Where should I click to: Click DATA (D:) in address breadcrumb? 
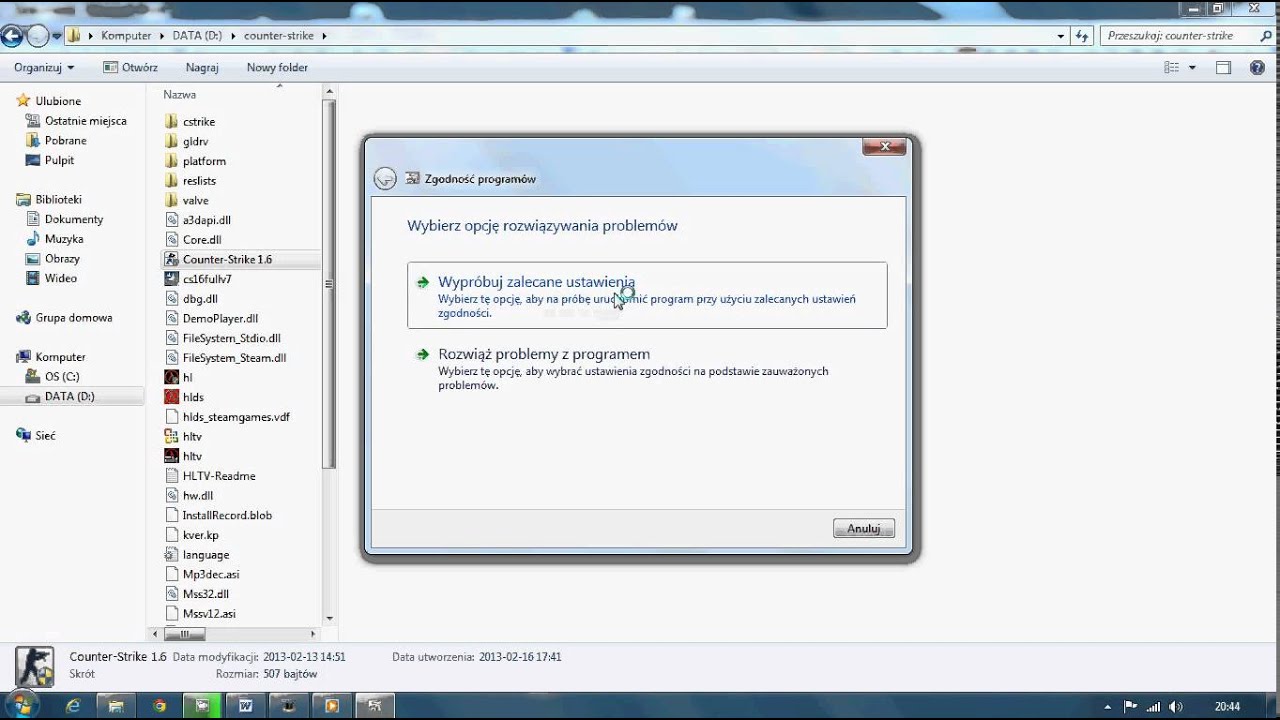[197, 36]
